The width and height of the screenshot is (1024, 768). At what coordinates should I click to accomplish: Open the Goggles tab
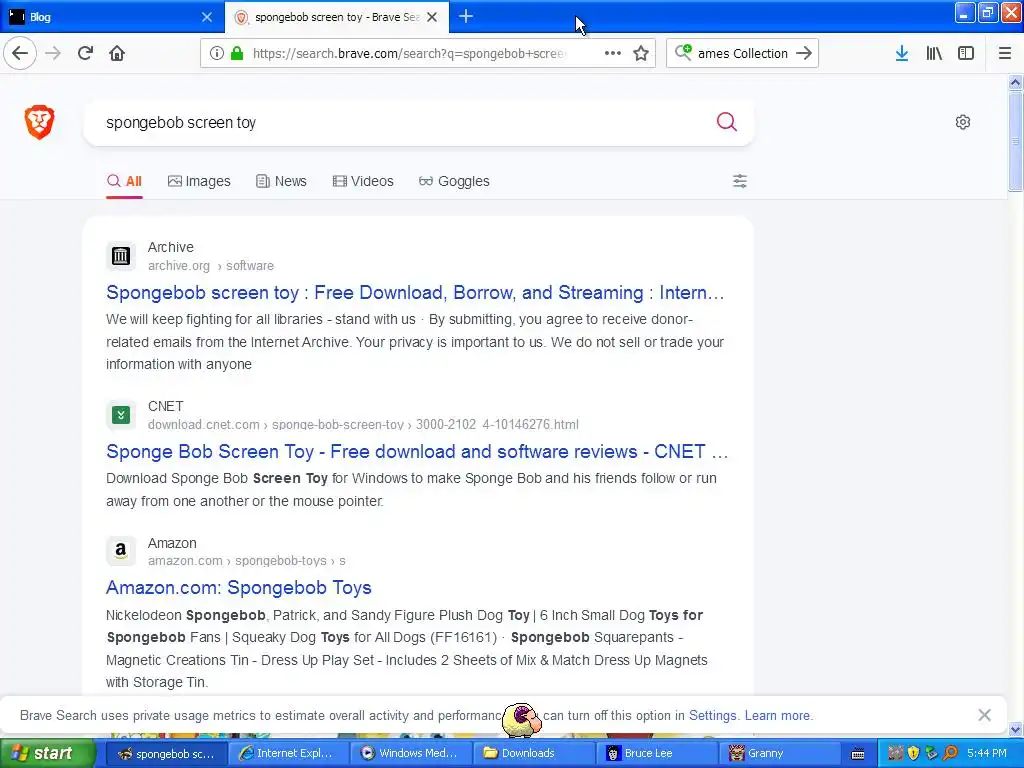(454, 181)
